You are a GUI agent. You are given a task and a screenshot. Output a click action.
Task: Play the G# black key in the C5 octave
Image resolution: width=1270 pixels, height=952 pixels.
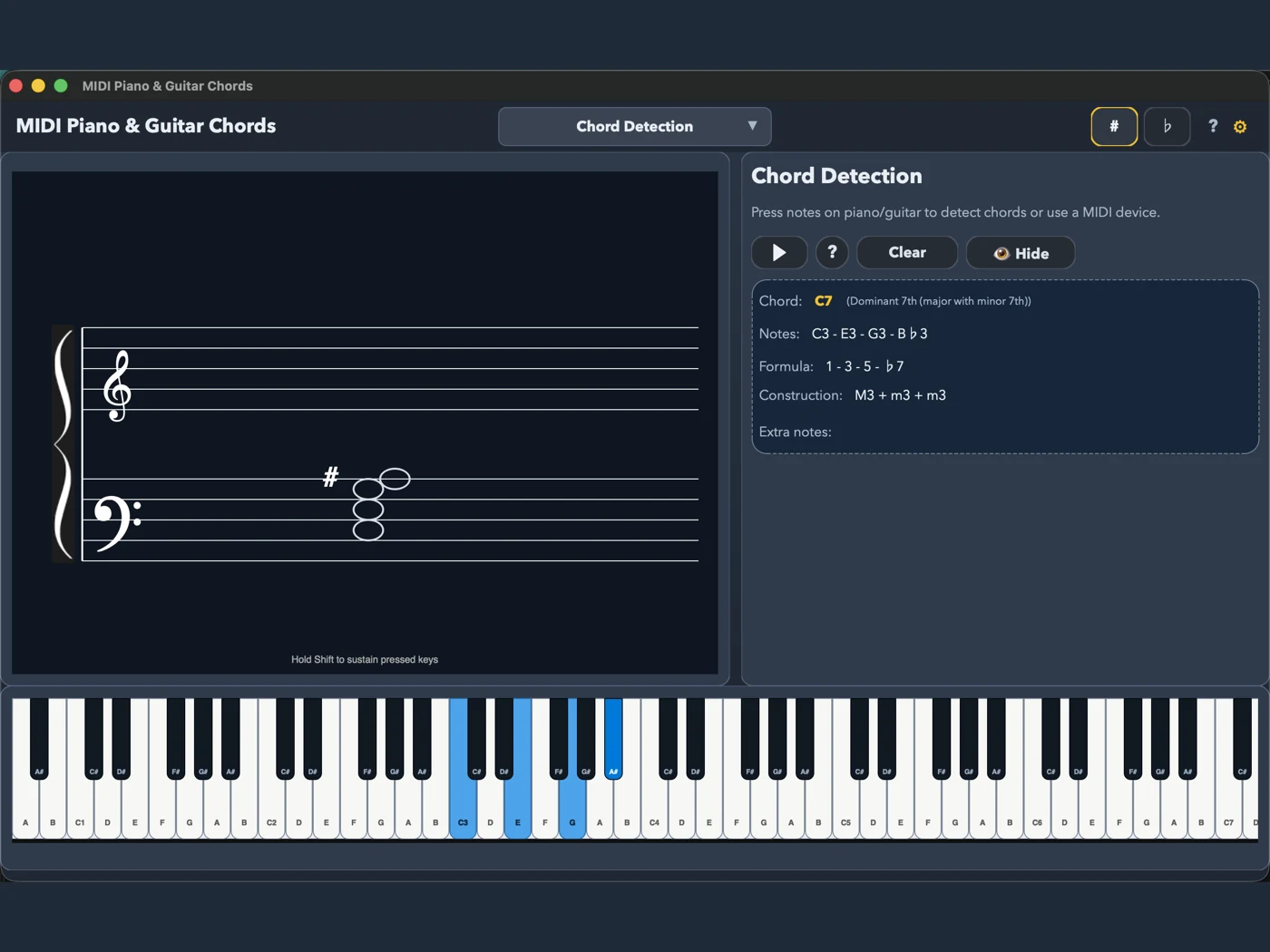click(x=969, y=739)
